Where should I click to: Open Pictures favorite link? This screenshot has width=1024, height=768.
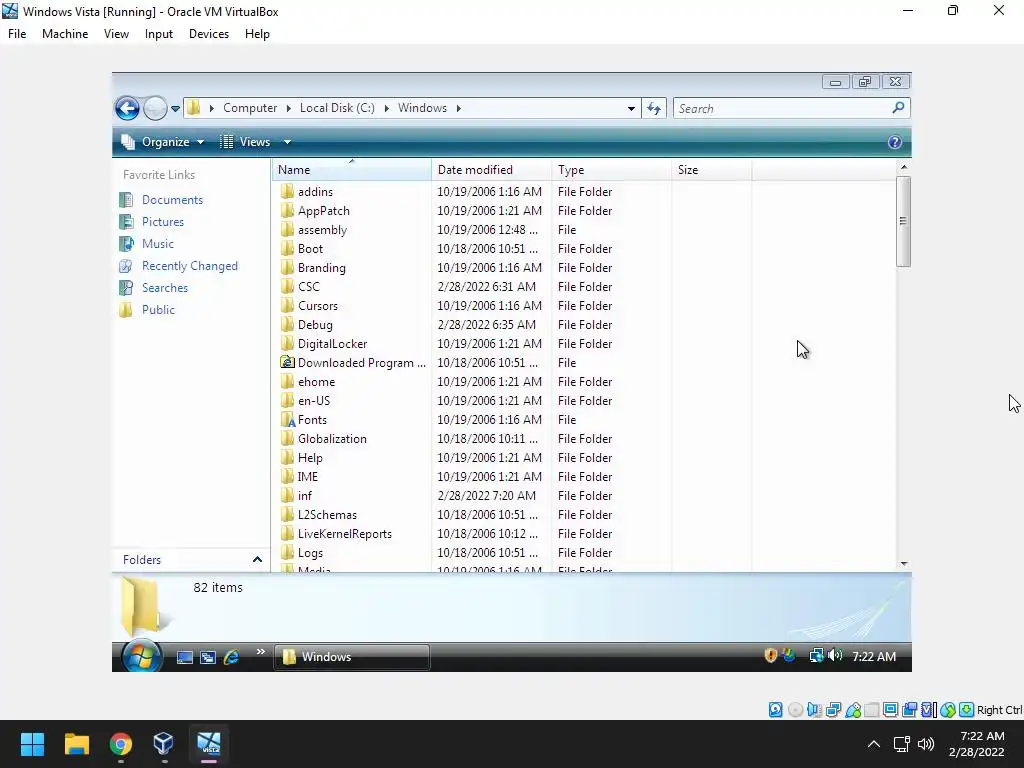(163, 222)
